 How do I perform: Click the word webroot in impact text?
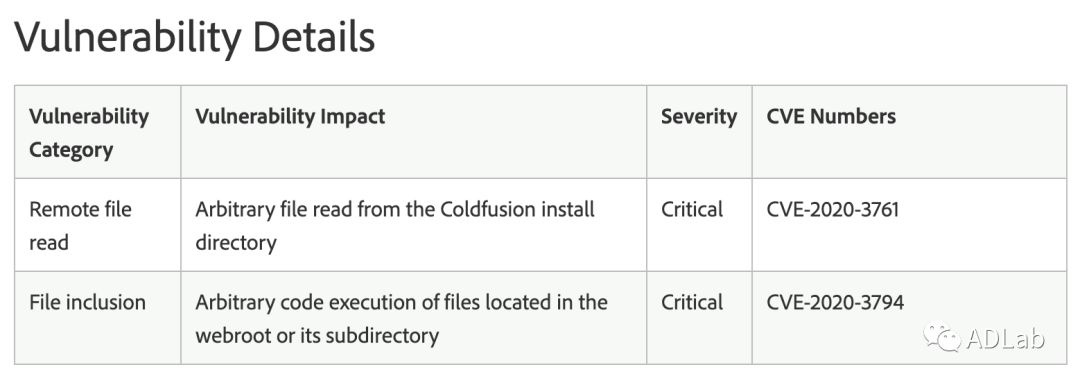tap(233, 336)
